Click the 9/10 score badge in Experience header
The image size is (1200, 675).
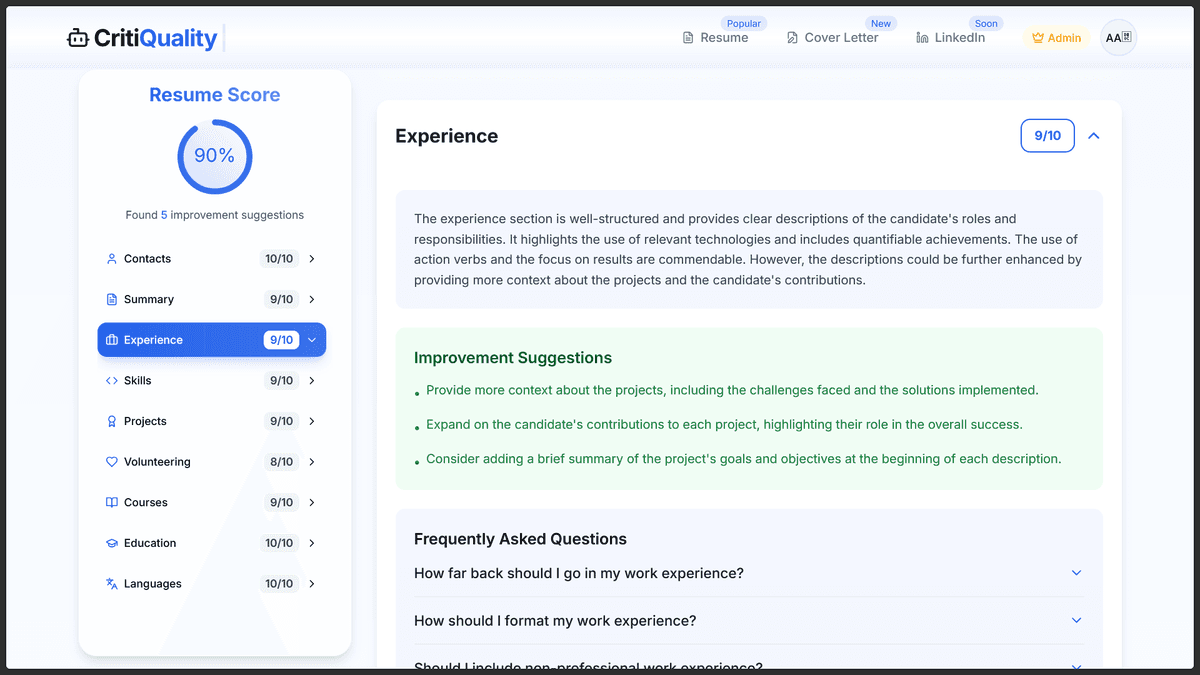pyautogui.click(x=1047, y=136)
